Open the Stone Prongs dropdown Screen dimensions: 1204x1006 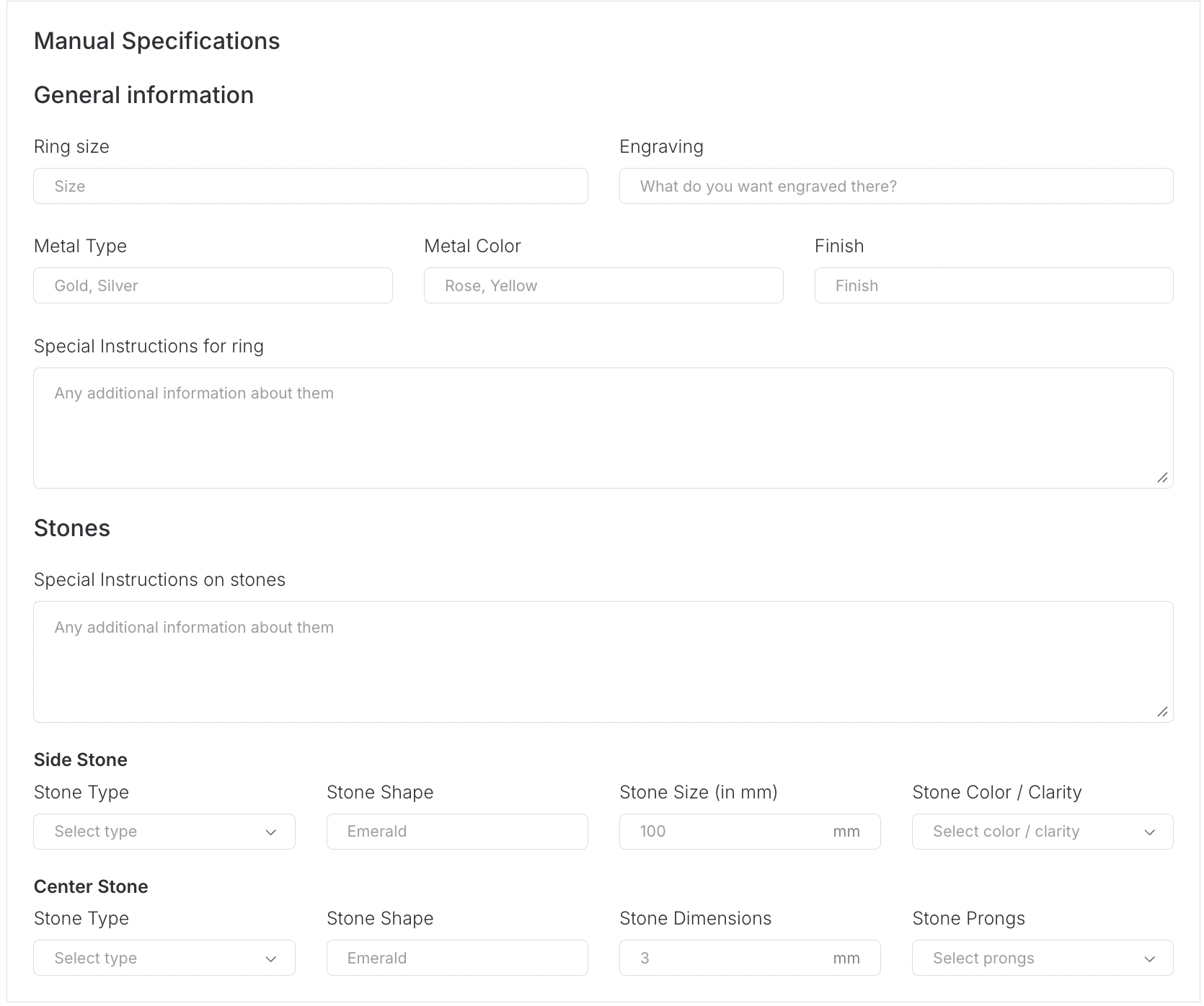[x=1042, y=958]
